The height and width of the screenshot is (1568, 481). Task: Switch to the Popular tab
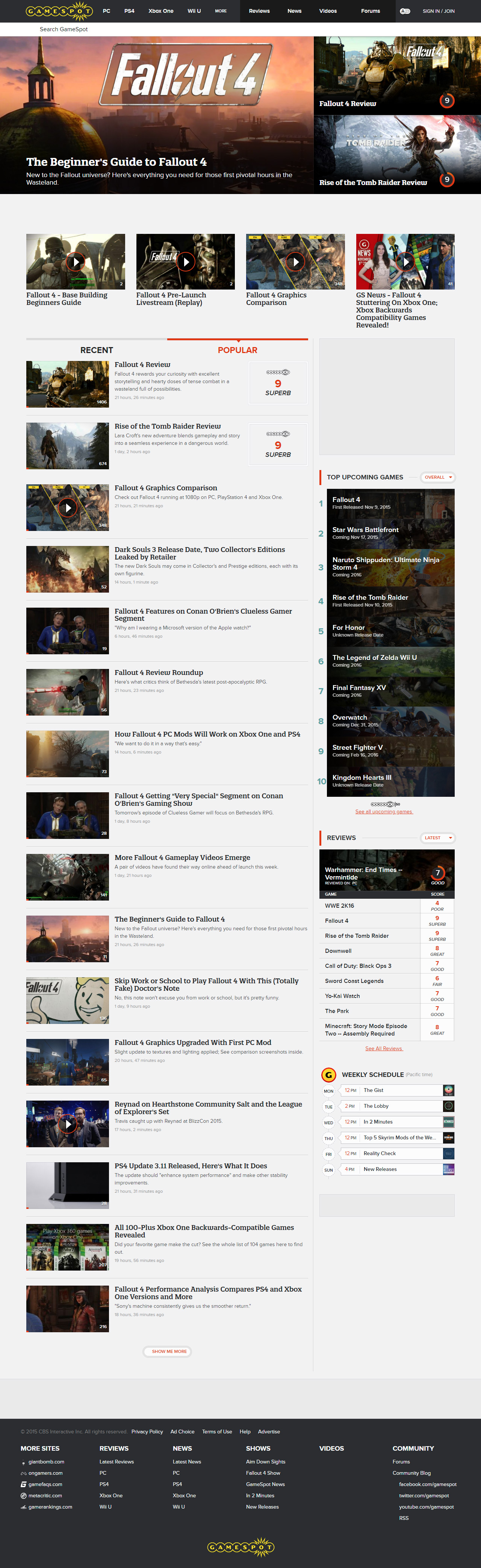pyautogui.click(x=238, y=350)
